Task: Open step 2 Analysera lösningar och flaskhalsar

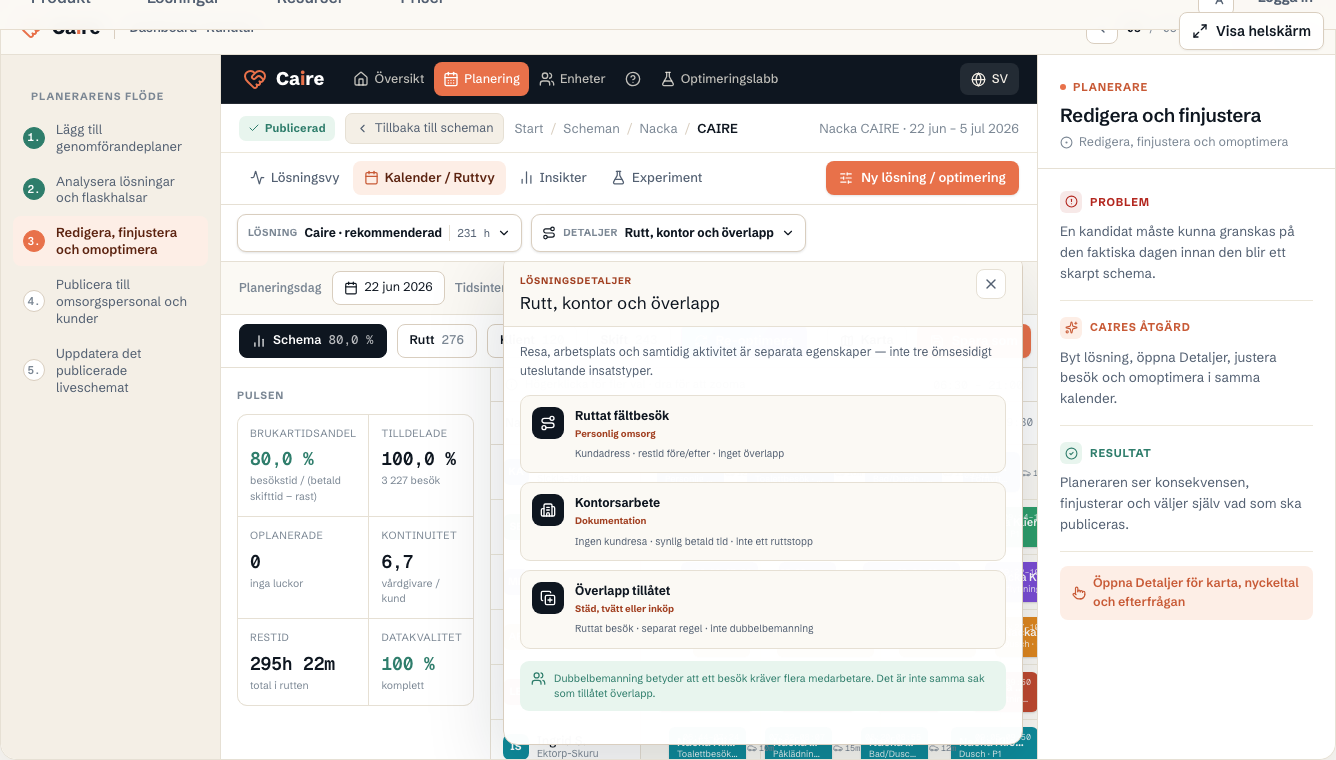Action: click(110, 189)
